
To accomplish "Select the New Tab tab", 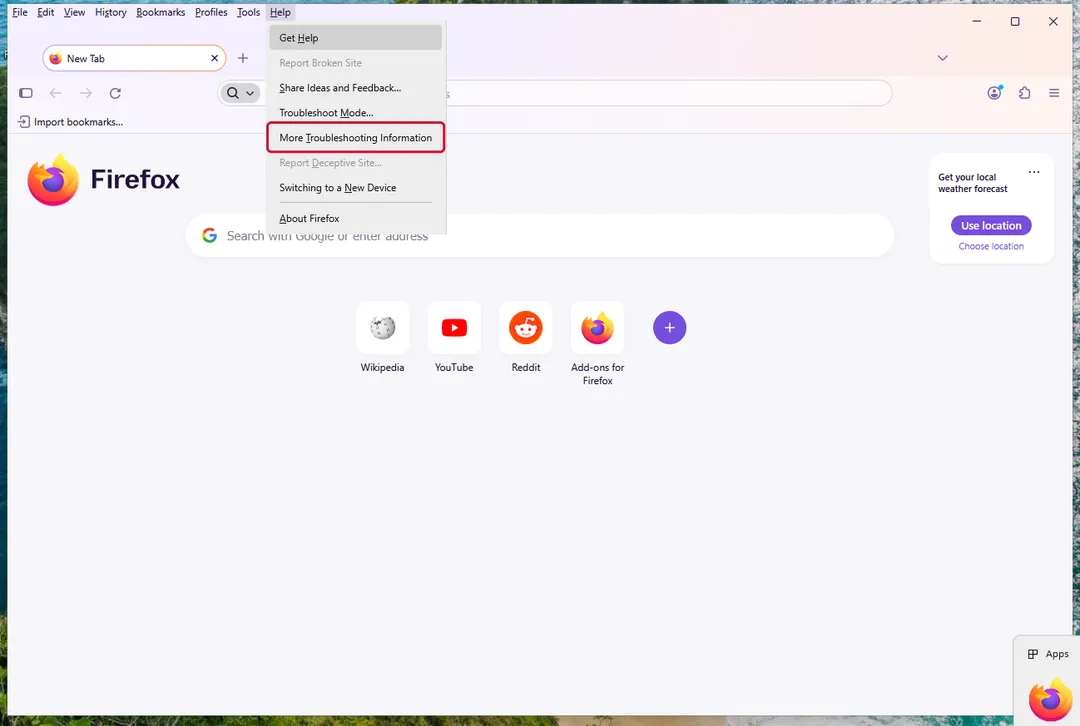I will tap(134, 58).
